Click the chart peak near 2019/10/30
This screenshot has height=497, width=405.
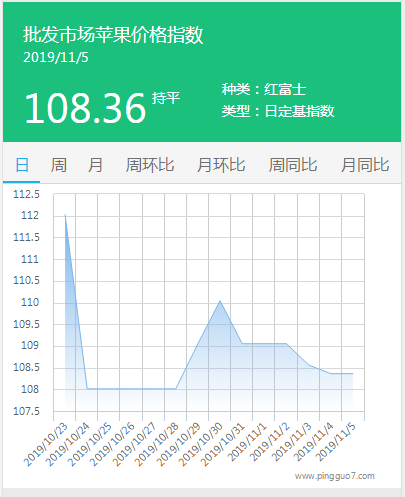coord(220,301)
